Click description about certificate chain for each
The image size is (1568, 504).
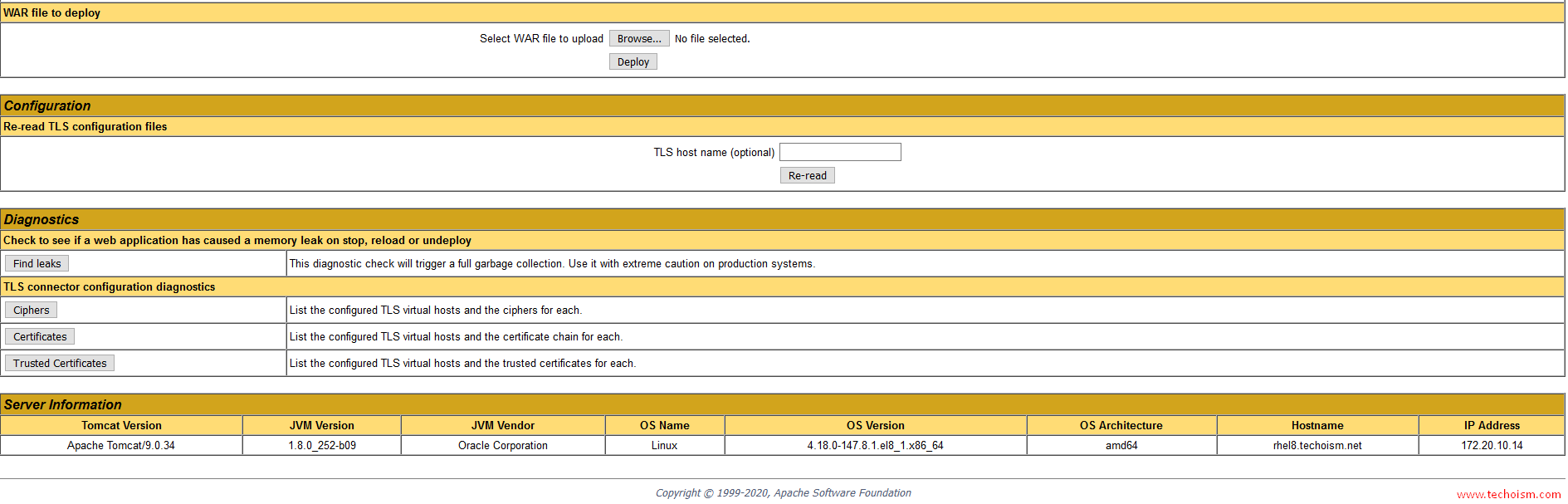[x=456, y=336]
